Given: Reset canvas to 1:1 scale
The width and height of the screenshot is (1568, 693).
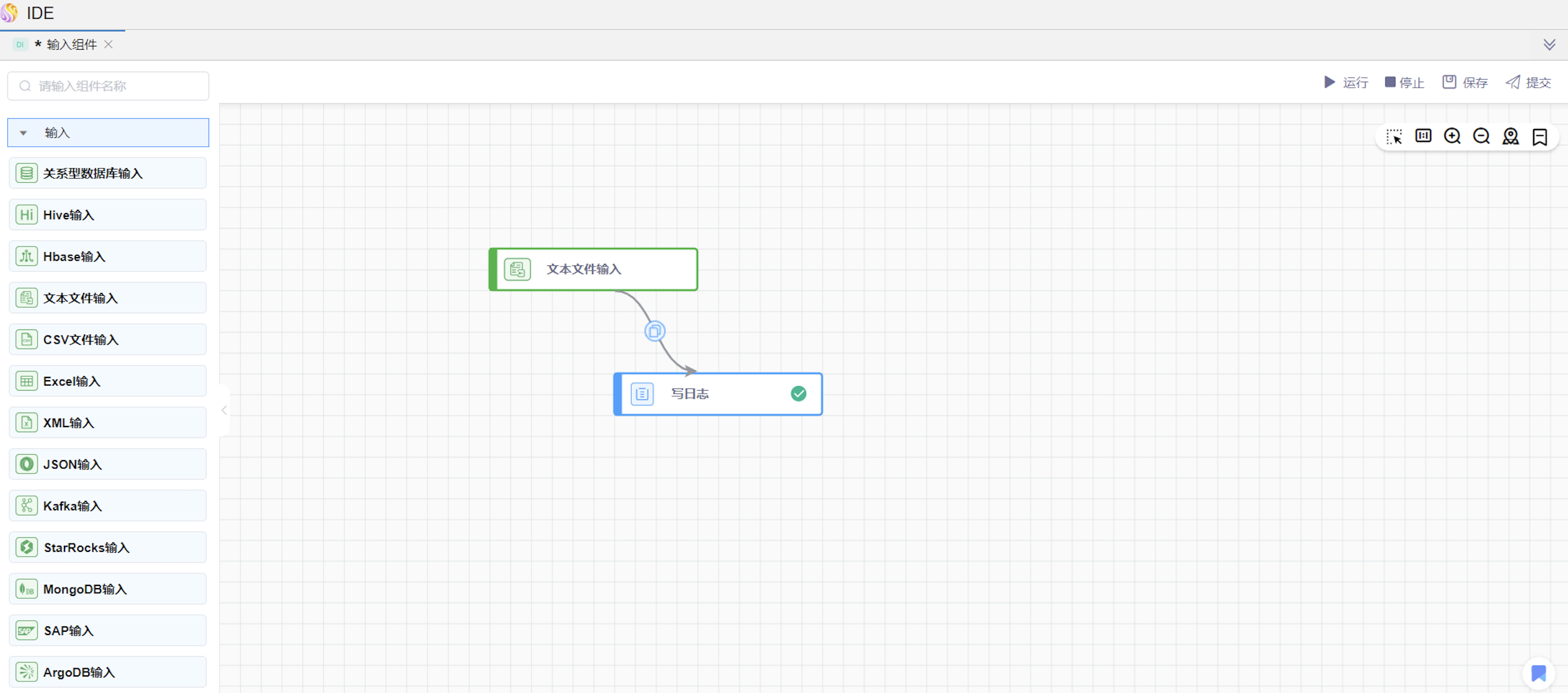Looking at the screenshot, I should click(1423, 136).
